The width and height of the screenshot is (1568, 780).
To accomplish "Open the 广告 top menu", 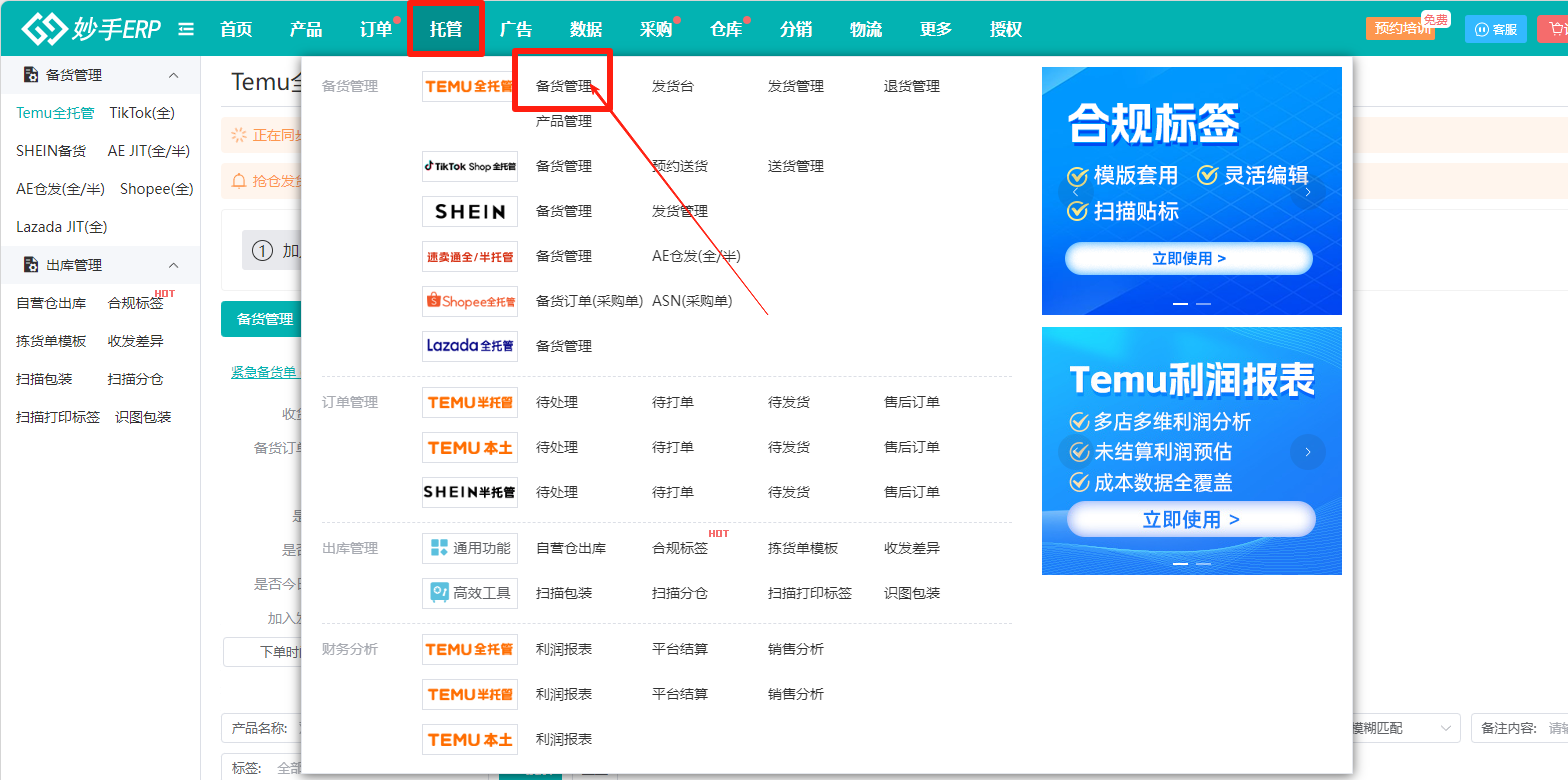I will (x=516, y=29).
